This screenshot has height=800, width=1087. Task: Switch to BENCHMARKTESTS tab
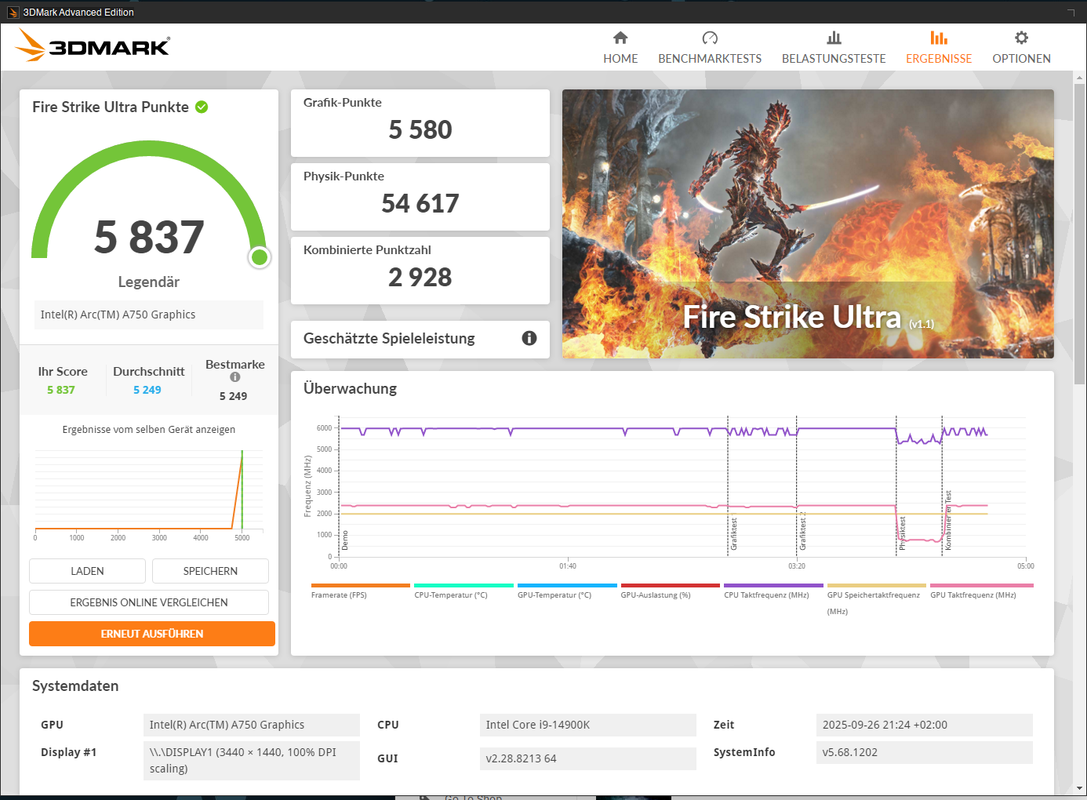pos(709,47)
